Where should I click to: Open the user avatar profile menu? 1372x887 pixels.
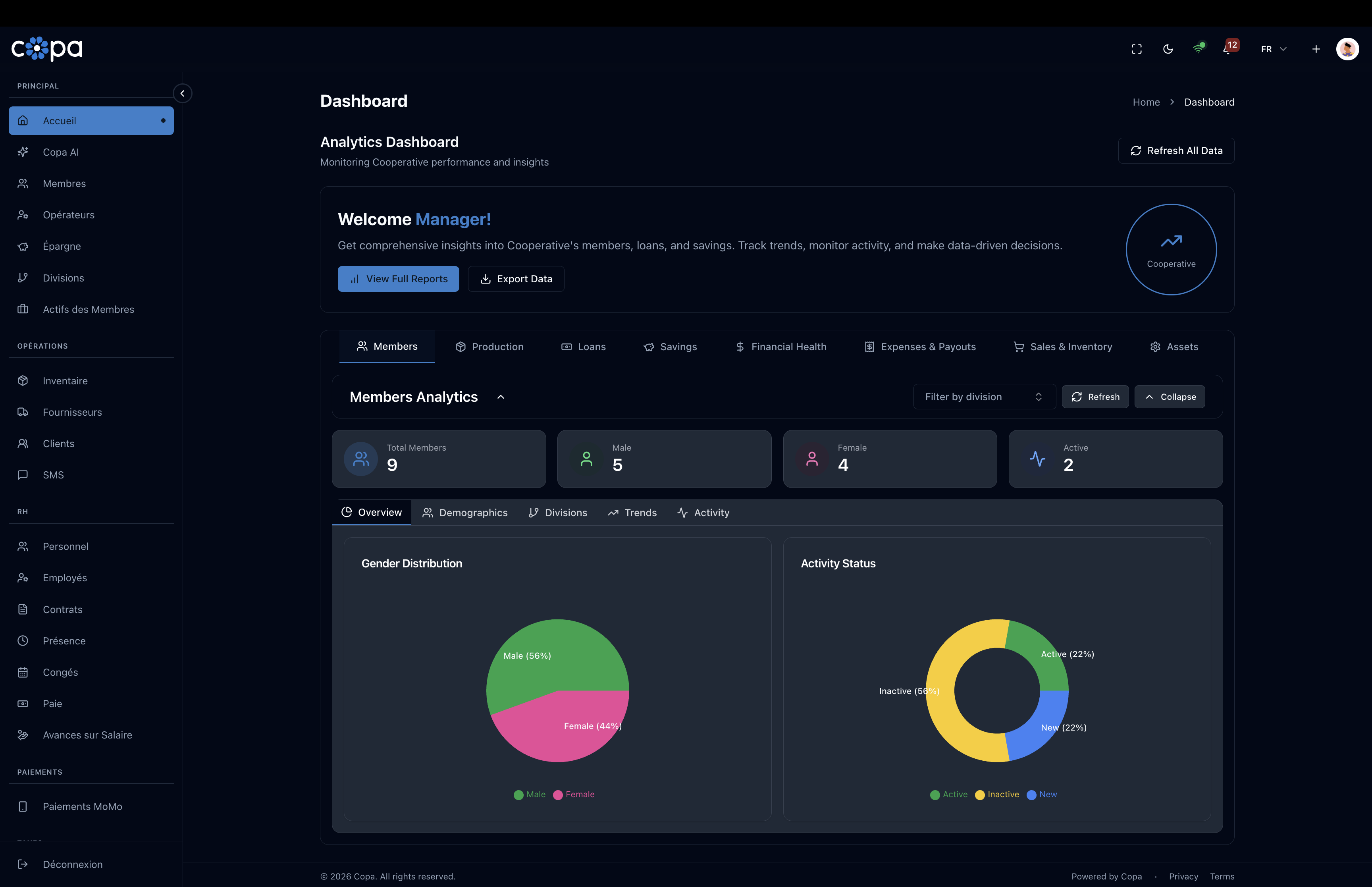tap(1347, 49)
